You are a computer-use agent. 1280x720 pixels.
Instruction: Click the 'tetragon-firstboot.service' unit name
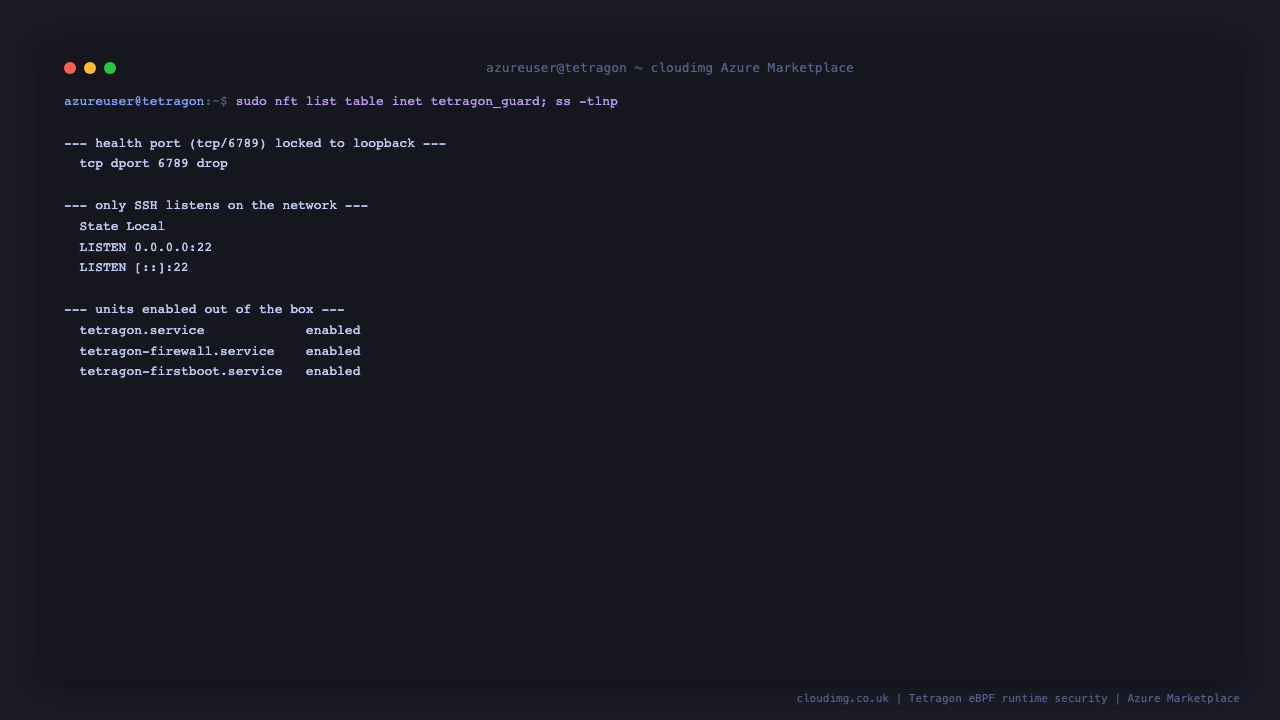coord(181,371)
